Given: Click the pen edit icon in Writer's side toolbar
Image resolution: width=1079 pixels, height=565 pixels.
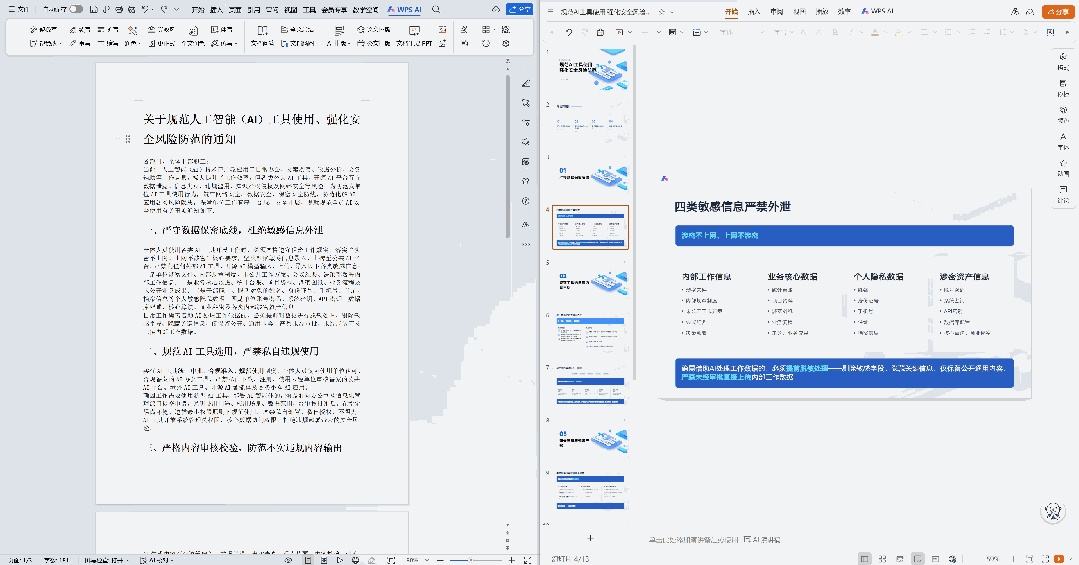Looking at the screenshot, I should [x=526, y=83].
